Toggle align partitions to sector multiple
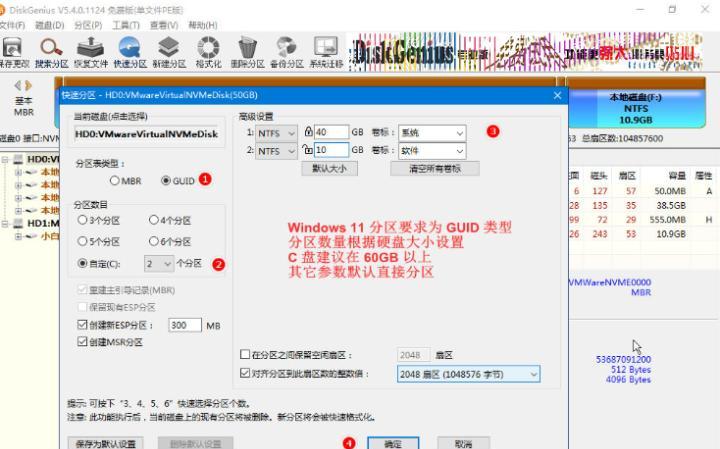The height and width of the screenshot is (449, 720). tap(245, 373)
